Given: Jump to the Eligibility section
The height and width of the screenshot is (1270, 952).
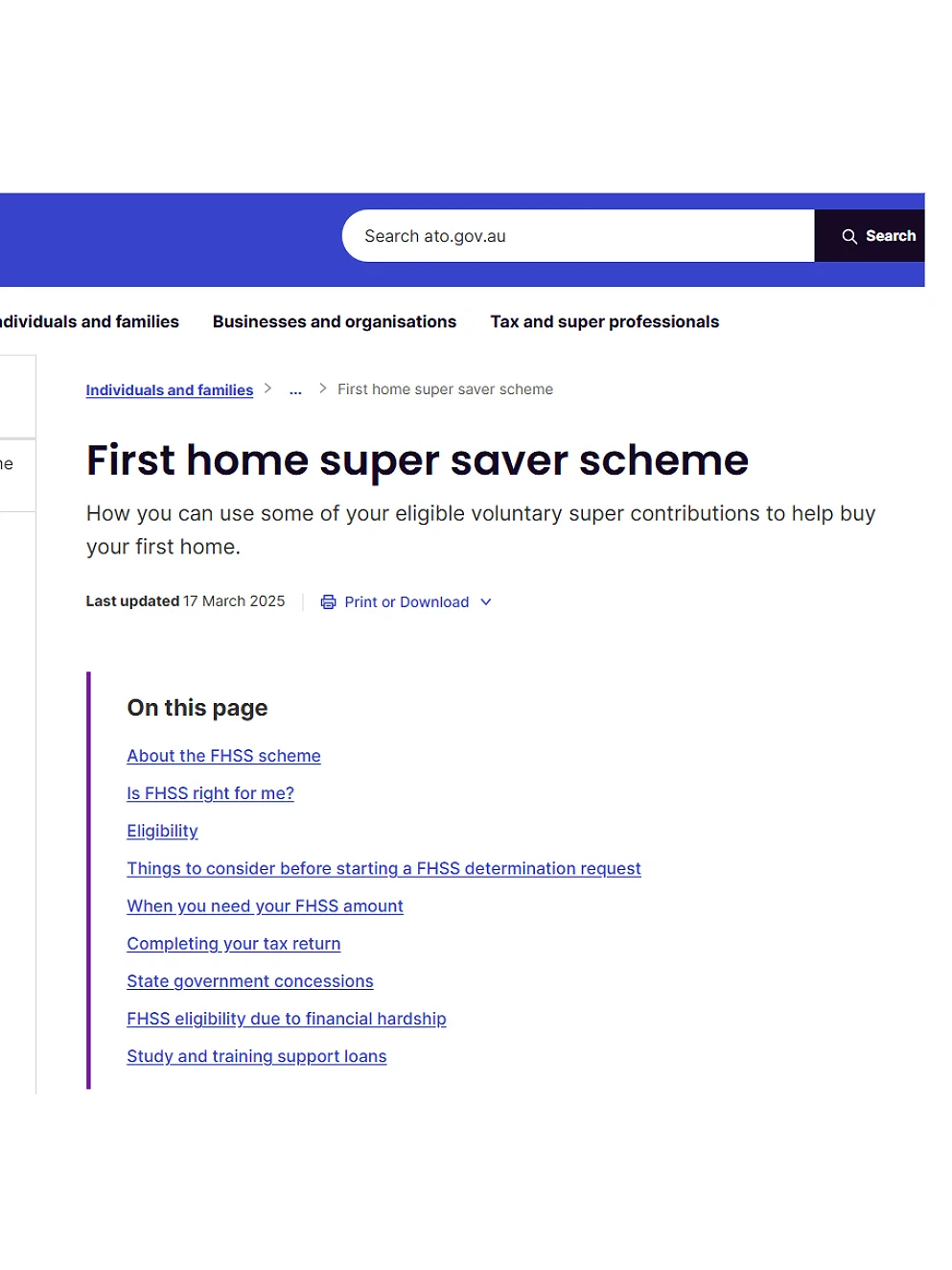Looking at the screenshot, I should click(x=162, y=831).
